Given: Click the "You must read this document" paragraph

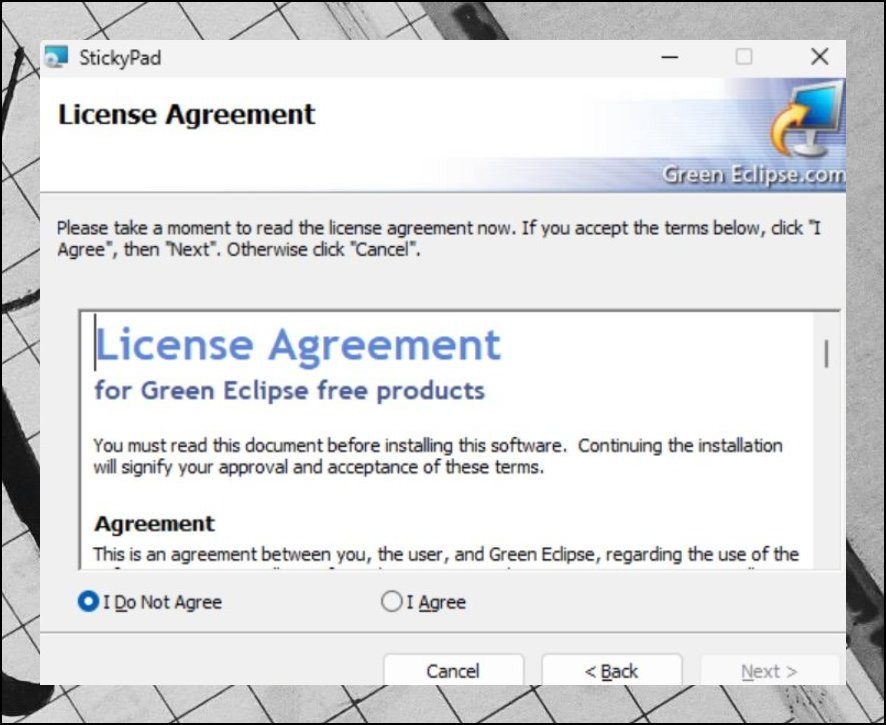Looking at the screenshot, I should (438, 456).
